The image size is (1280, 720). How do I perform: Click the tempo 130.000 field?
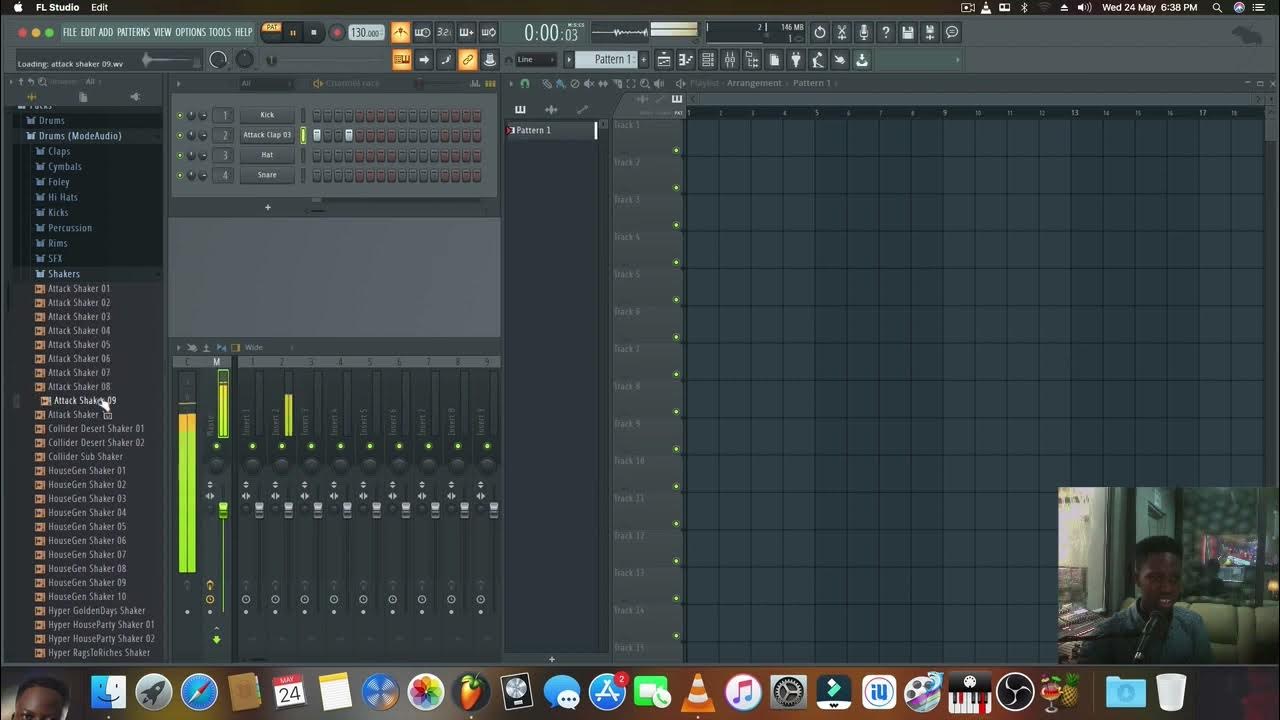pyautogui.click(x=365, y=33)
